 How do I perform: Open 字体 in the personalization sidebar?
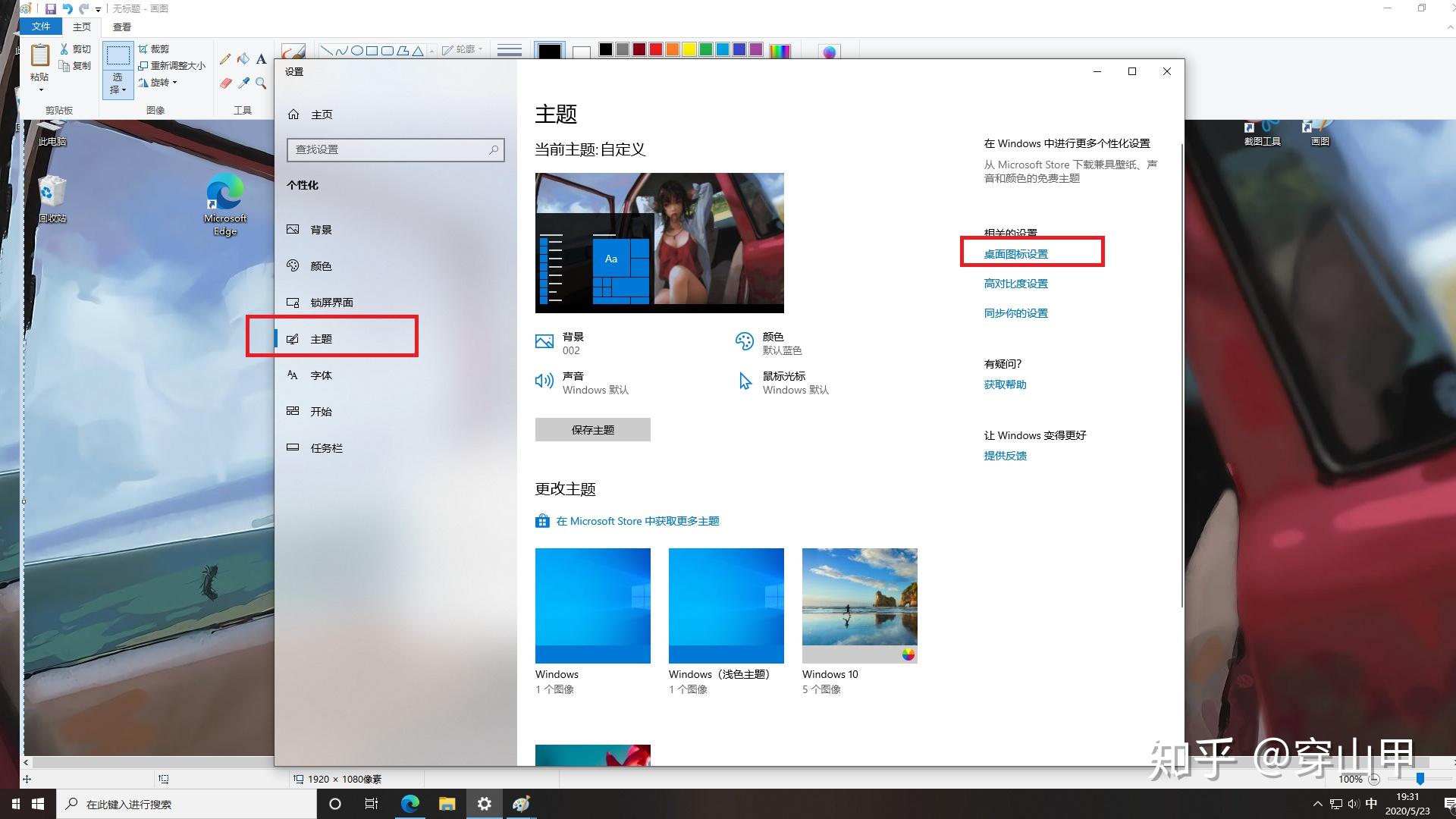tap(396, 375)
